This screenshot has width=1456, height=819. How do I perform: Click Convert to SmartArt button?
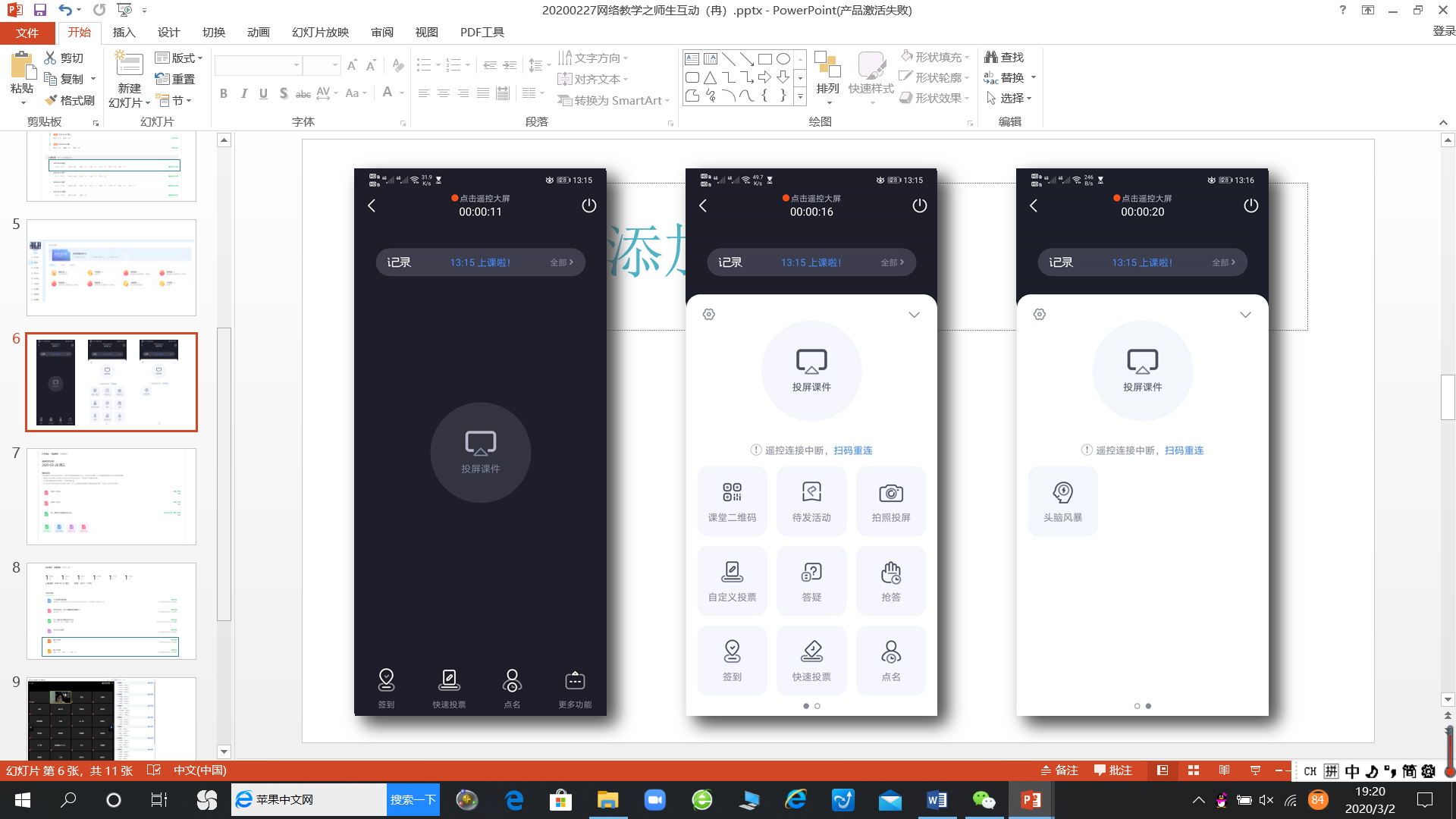613,100
